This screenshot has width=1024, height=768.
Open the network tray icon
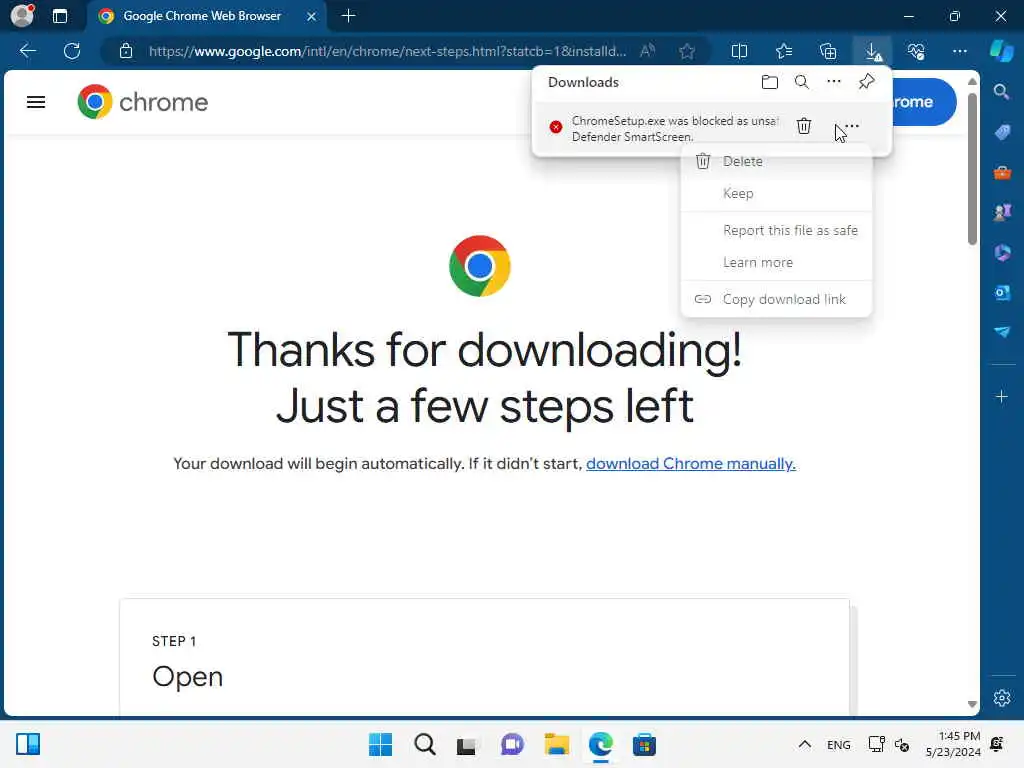tap(876, 744)
